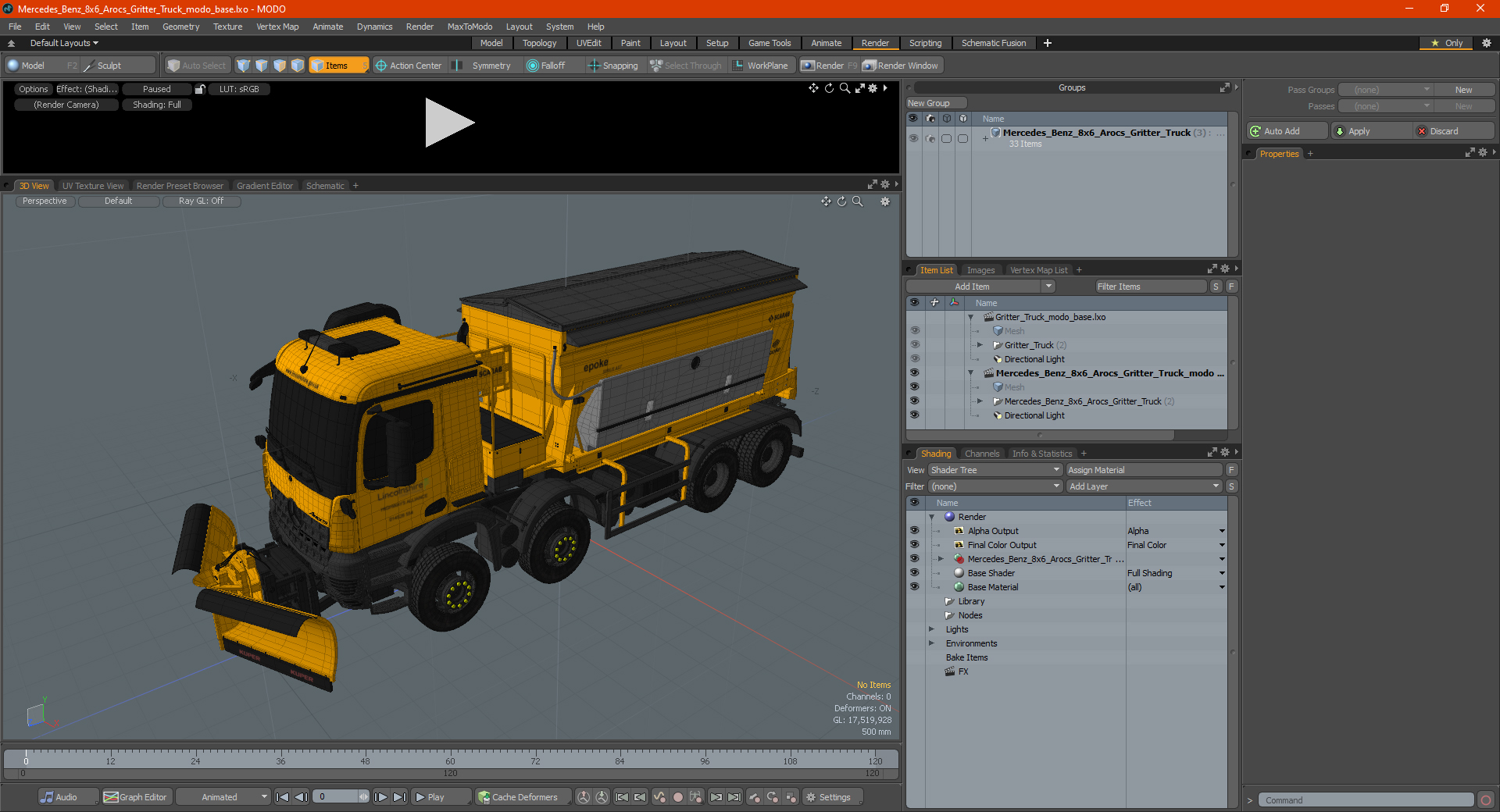1500x812 pixels.
Task: Open Action Center options
Action: point(409,66)
